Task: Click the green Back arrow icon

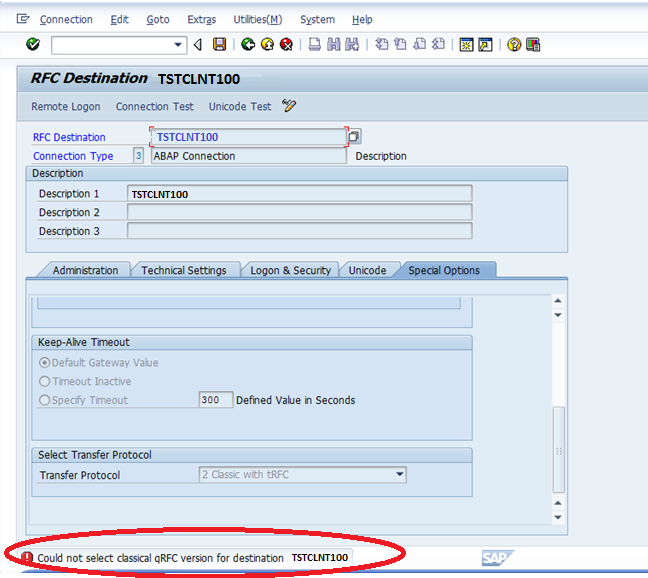Action: click(248, 44)
